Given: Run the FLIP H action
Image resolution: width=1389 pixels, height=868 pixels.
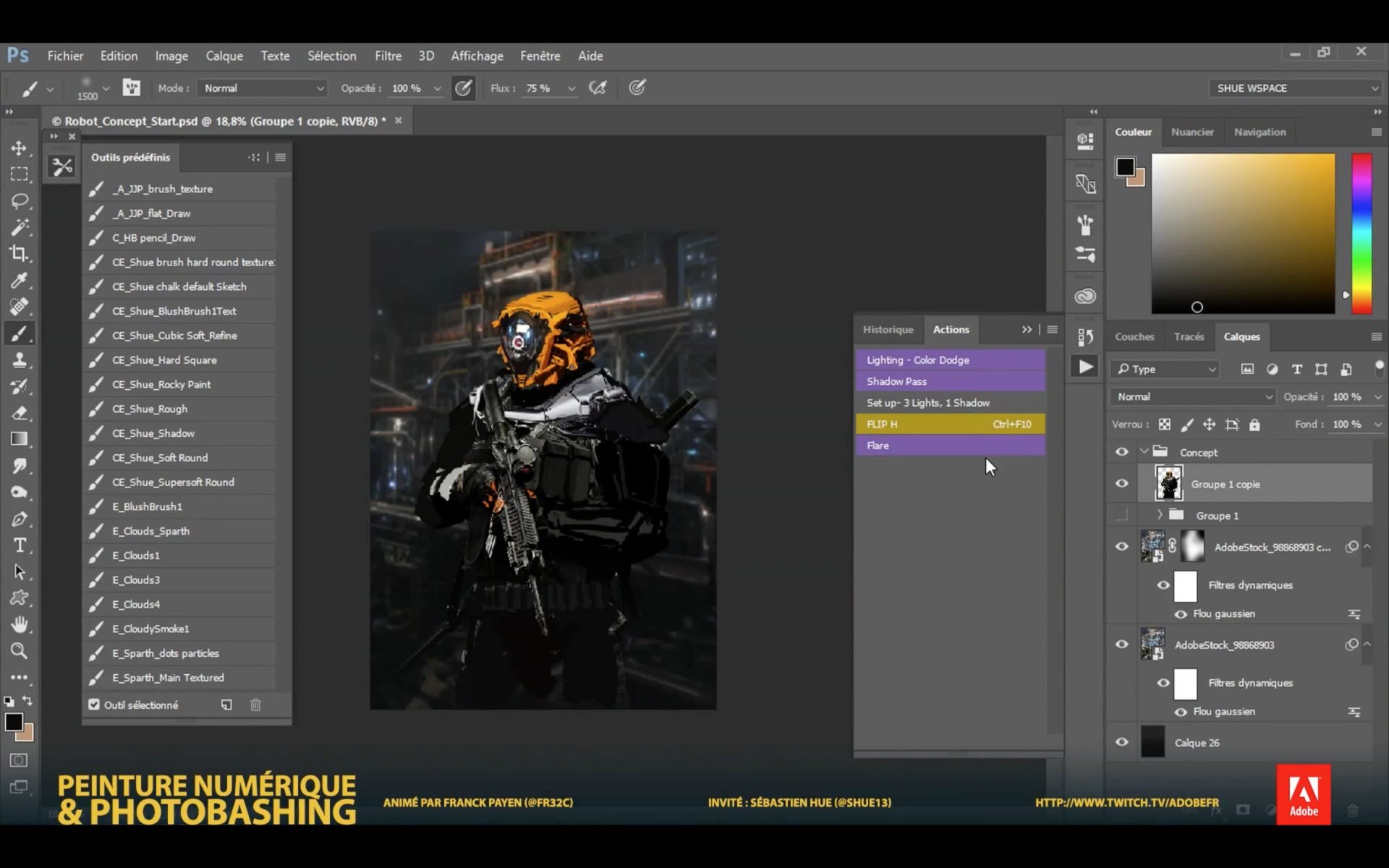Looking at the screenshot, I should pyautogui.click(x=950, y=424).
